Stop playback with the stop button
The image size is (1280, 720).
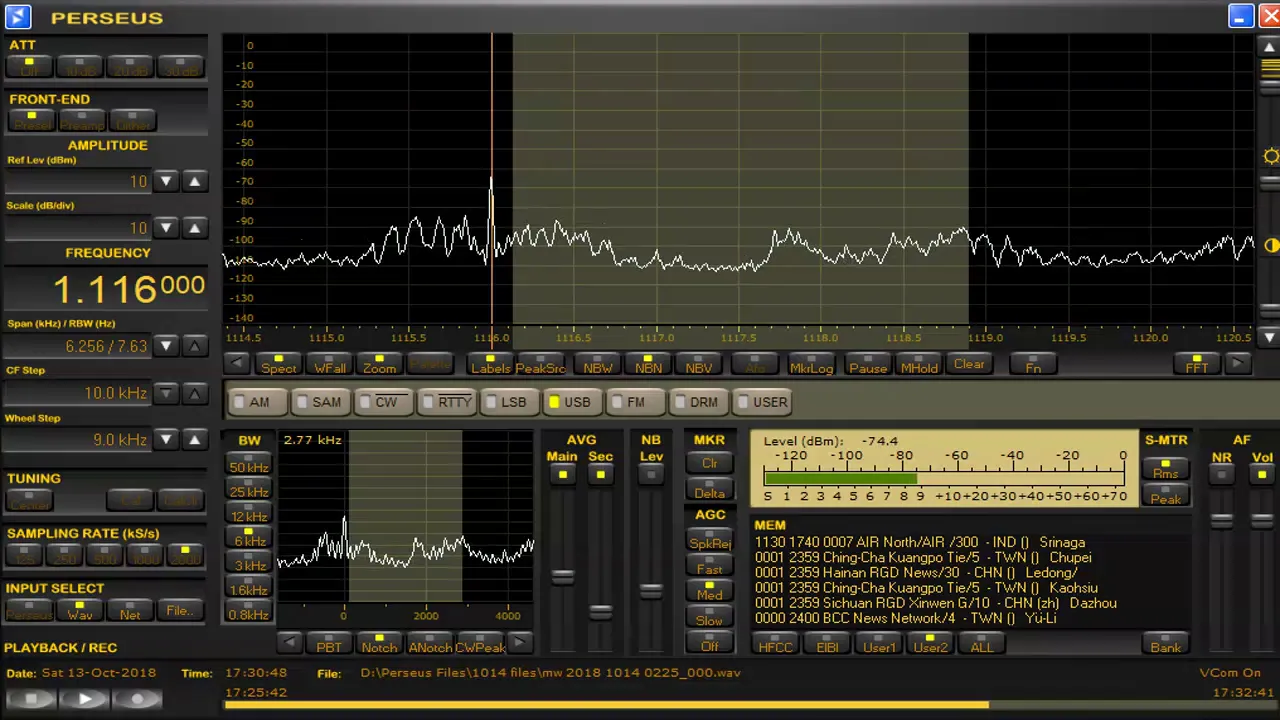pos(31,699)
